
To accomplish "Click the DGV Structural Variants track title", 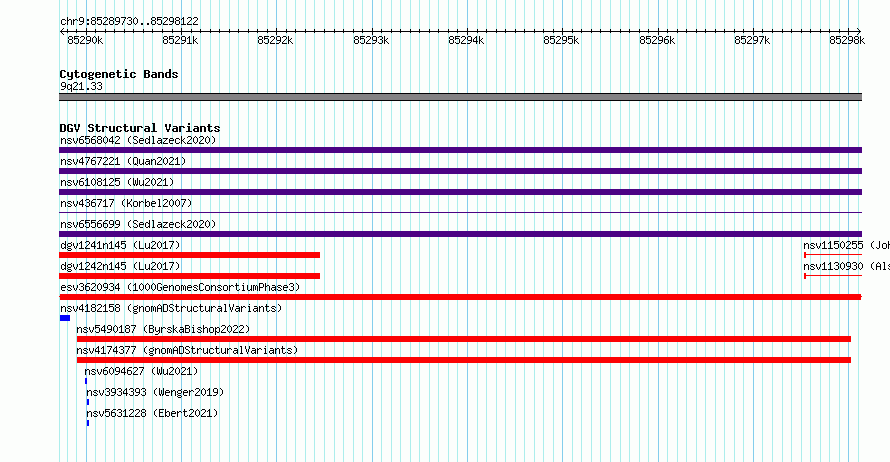I will (140, 128).
